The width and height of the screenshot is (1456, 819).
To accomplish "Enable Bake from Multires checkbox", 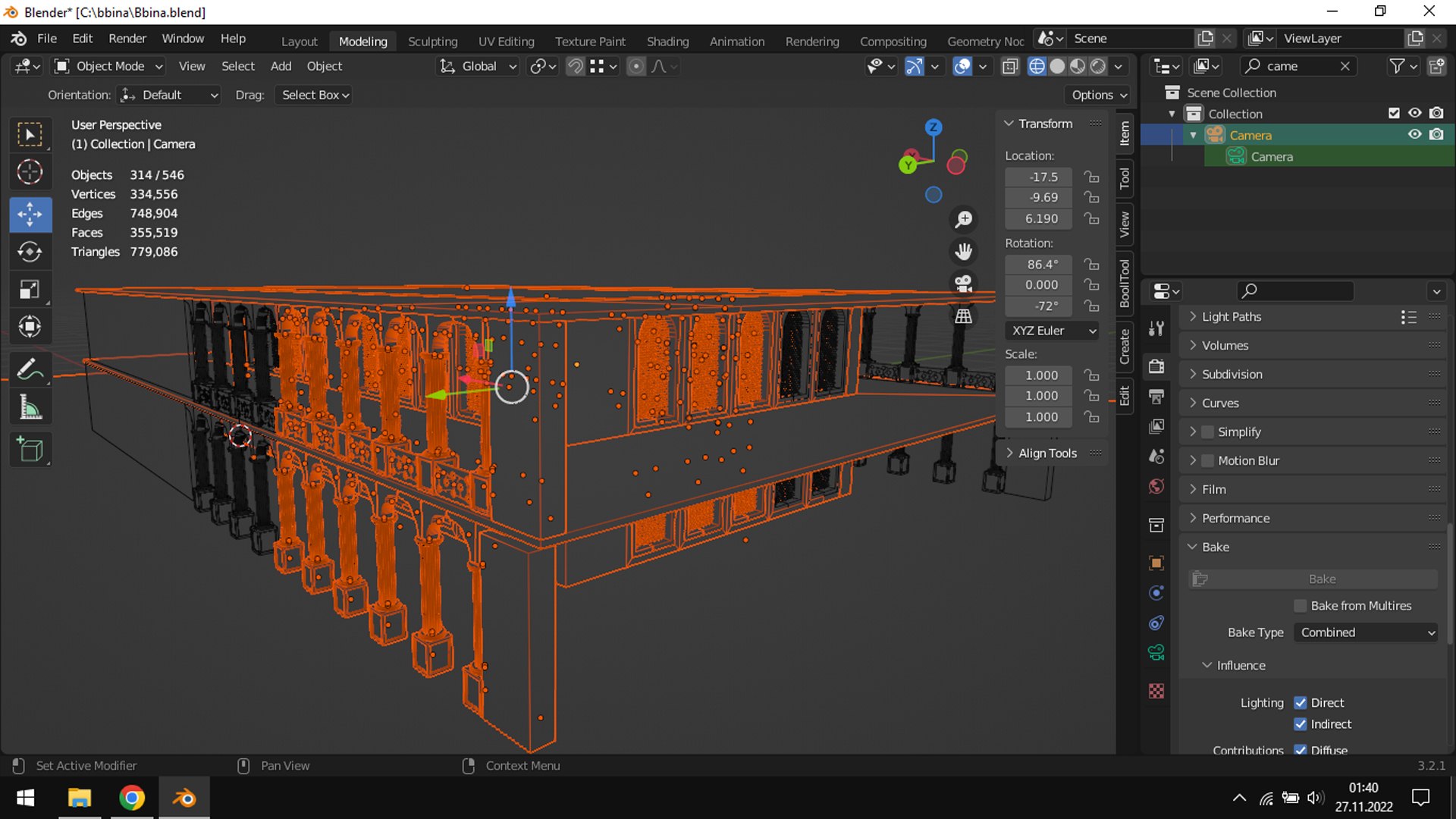I will pyautogui.click(x=1301, y=606).
